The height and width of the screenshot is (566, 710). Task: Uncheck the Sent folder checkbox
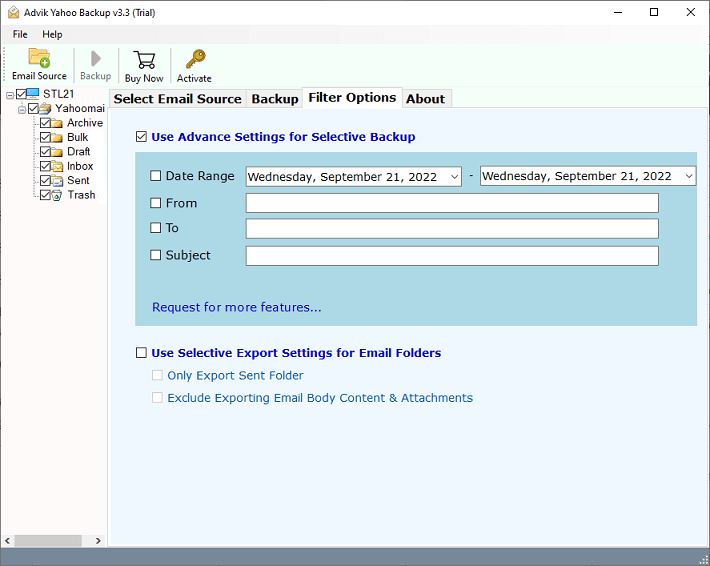tap(45, 180)
